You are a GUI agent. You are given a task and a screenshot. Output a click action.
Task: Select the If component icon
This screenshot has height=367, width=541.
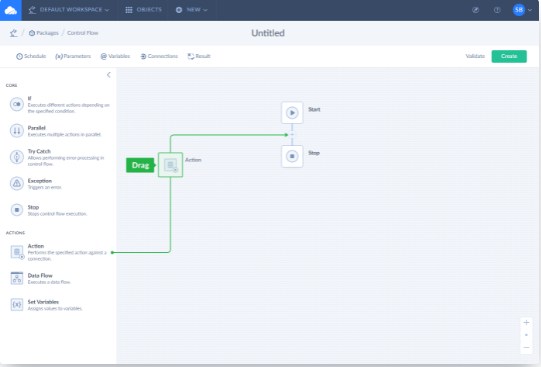pyautogui.click(x=17, y=104)
